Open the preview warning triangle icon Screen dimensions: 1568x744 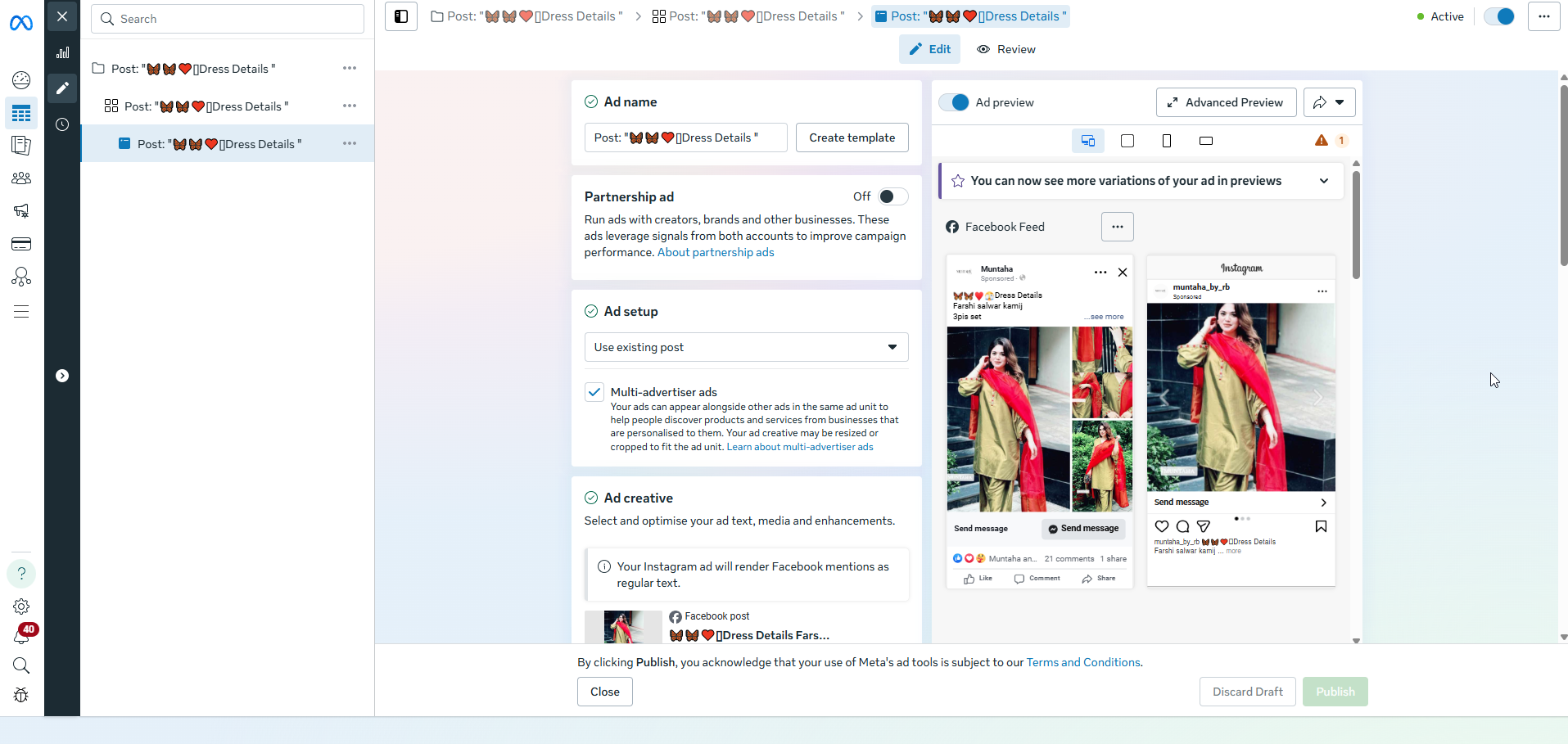[1322, 141]
